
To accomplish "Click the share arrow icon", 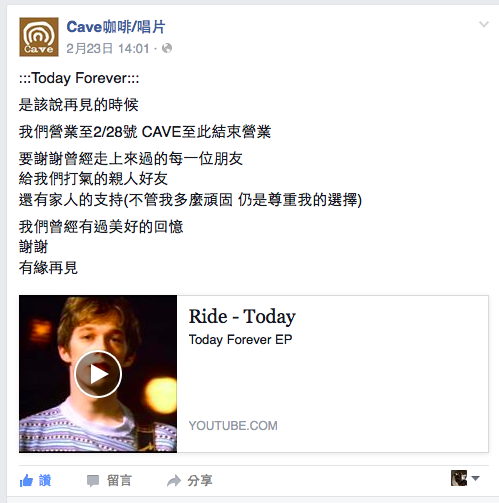I will [174, 481].
